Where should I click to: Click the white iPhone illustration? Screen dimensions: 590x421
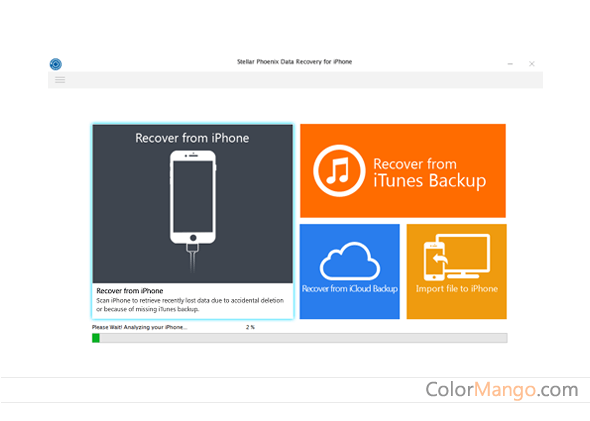193,197
